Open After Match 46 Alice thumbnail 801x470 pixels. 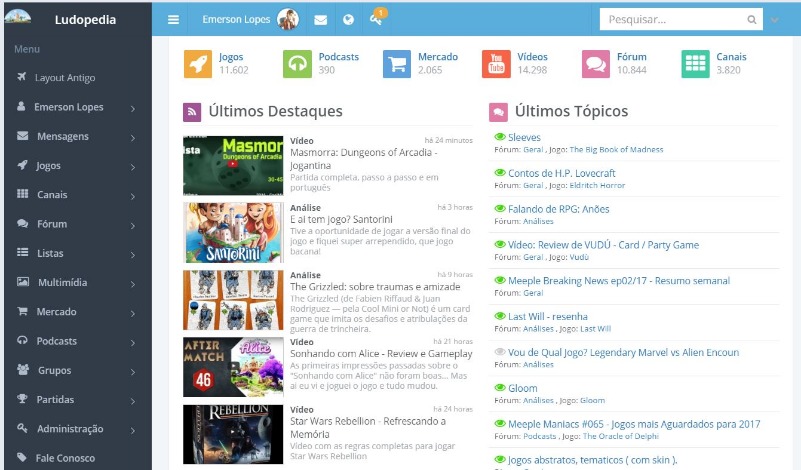click(x=233, y=367)
